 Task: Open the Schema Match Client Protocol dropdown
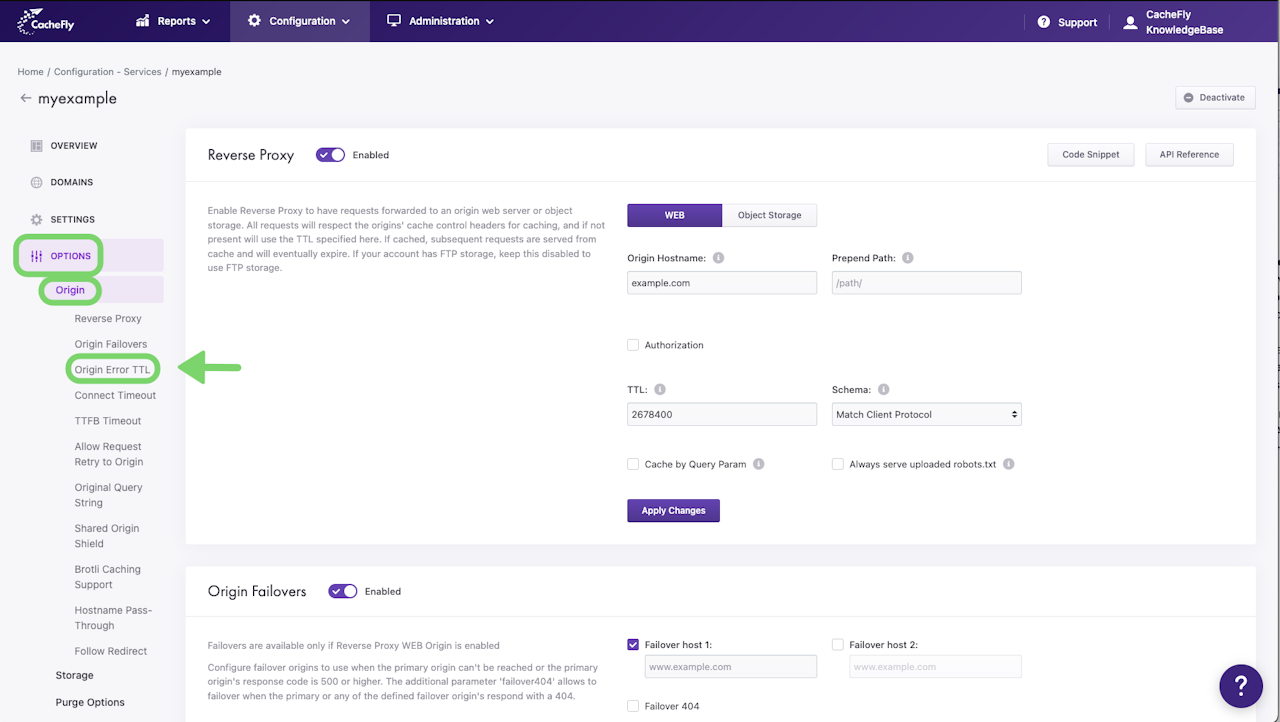pyautogui.click(x=927, y=414)
